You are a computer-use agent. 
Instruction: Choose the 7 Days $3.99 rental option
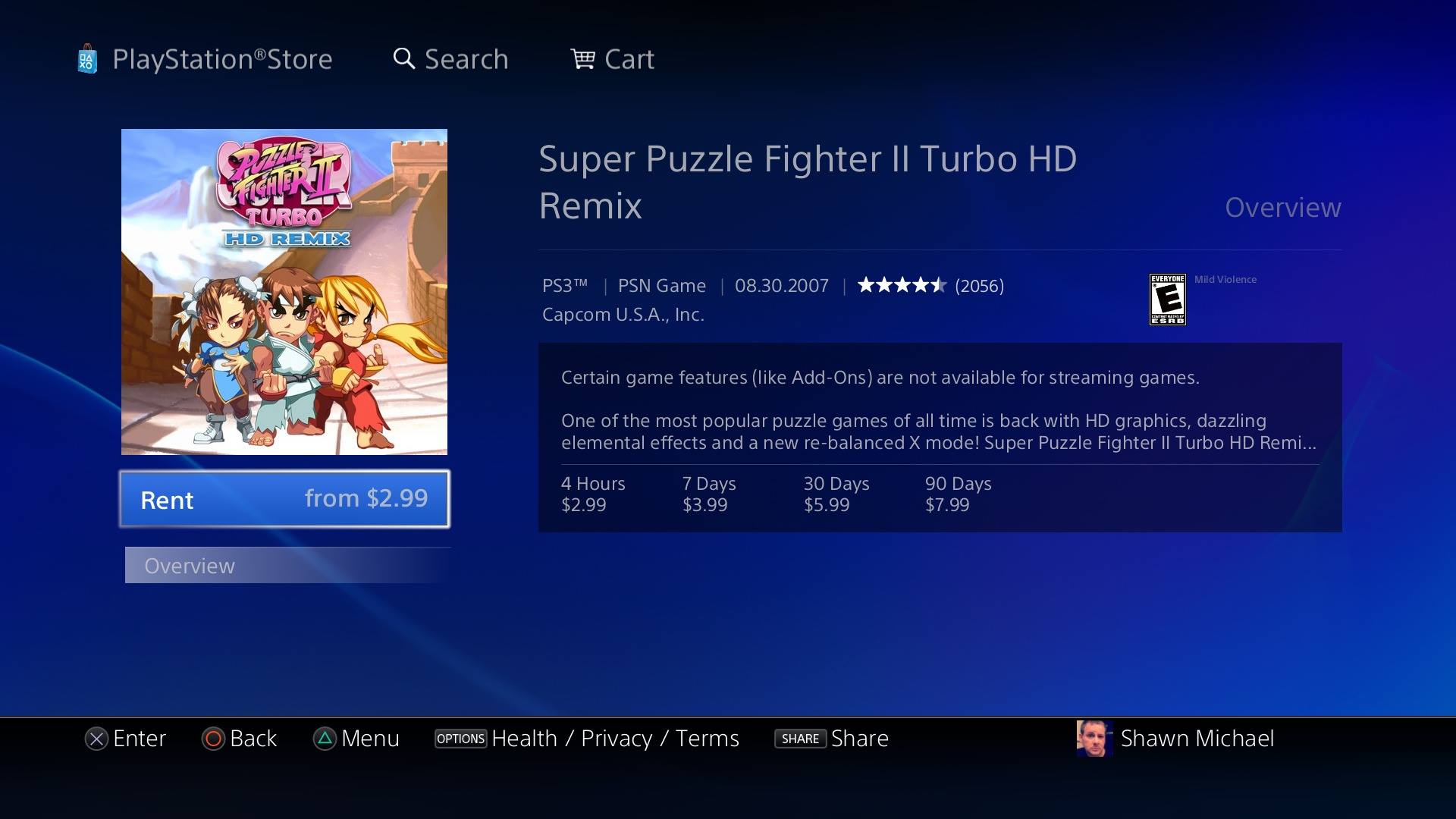click(x=709, y=494)
